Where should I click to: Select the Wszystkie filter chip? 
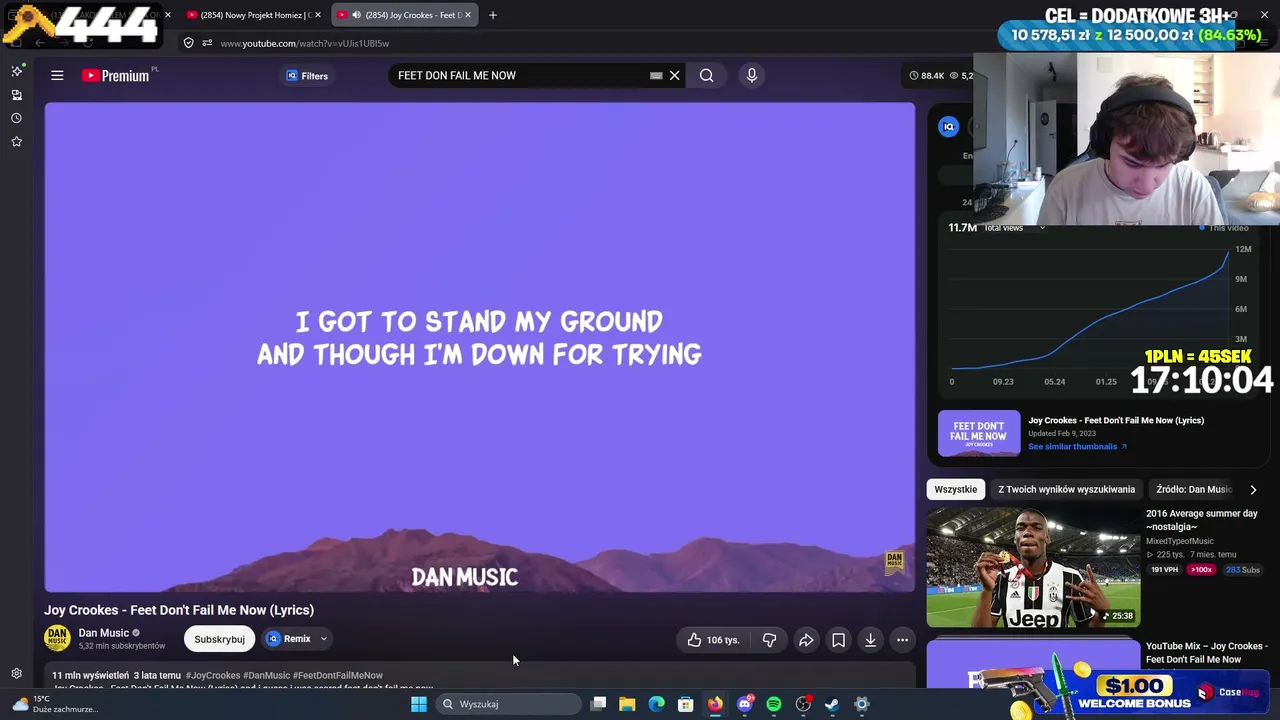click(x=956, y=489)
